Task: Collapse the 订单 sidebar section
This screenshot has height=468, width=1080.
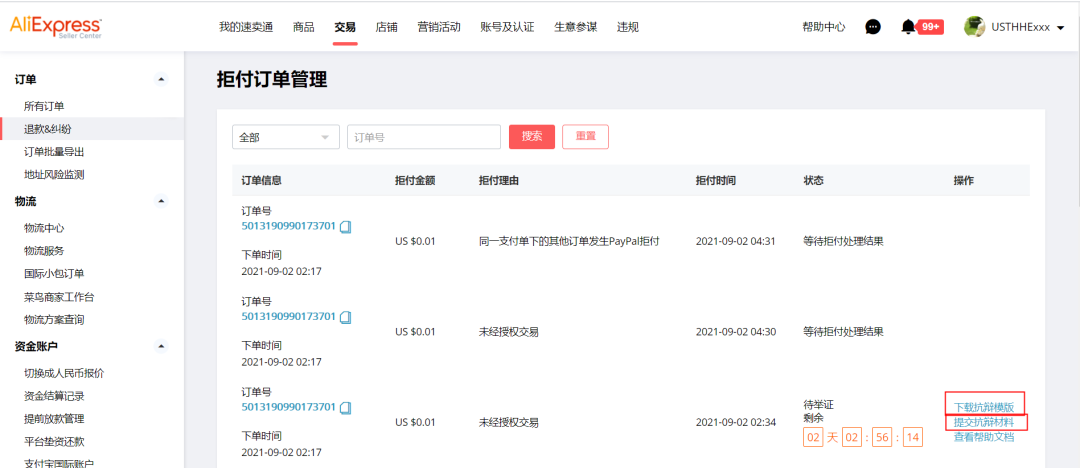Action: [x=161, y=79]
